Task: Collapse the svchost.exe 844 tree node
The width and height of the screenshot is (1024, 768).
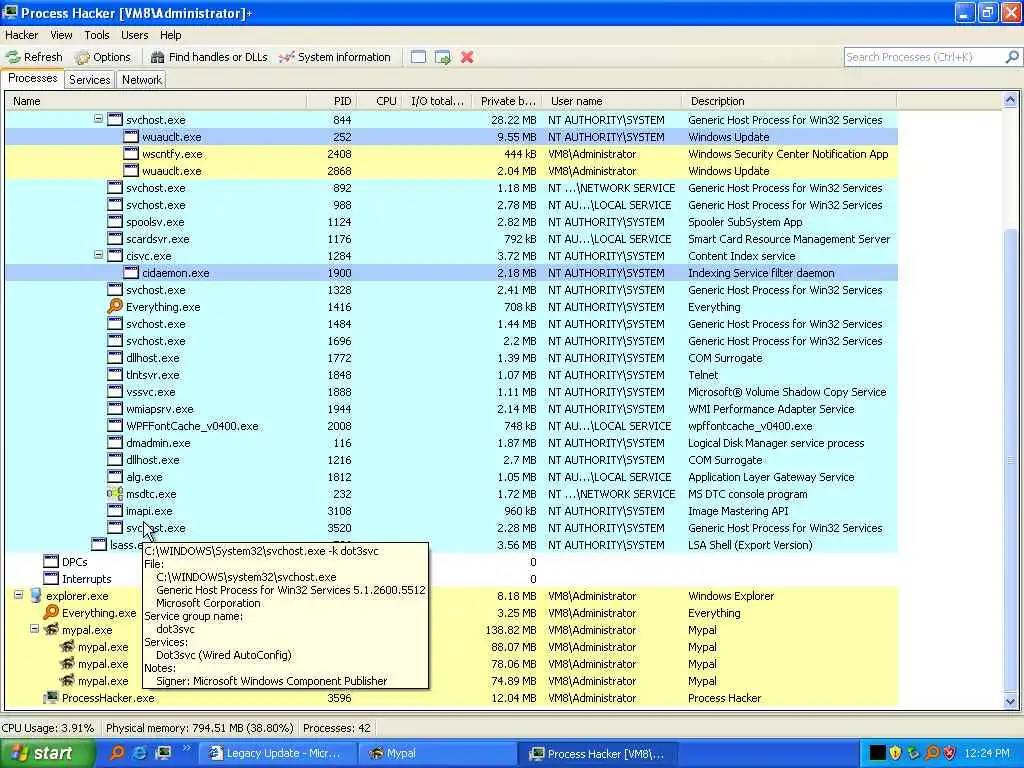Action: pyautogui.click(x=98, y=120)
